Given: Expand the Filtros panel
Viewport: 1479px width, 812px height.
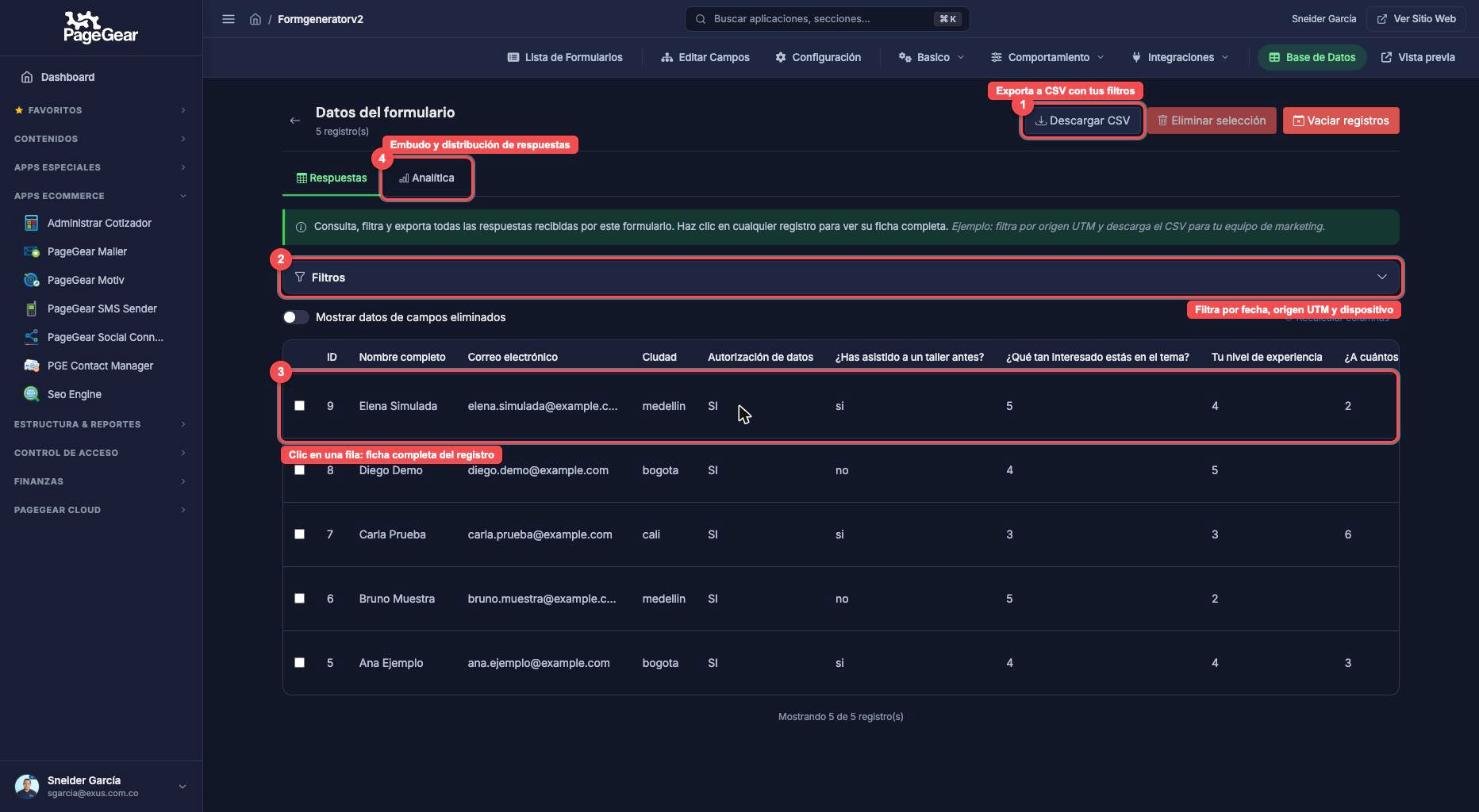Looking at the screenshot, I should pyautogui.click(x=840, y=277).
